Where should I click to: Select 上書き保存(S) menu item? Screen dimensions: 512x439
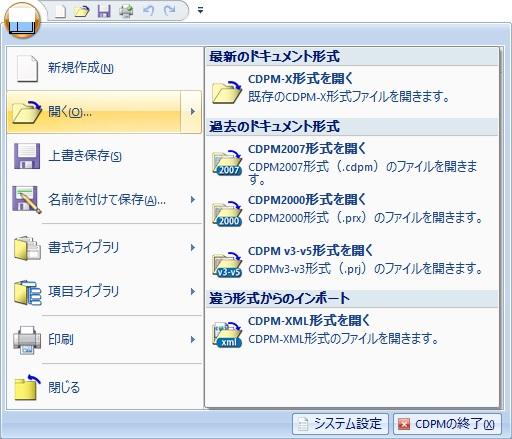click(x=104, y=156)
